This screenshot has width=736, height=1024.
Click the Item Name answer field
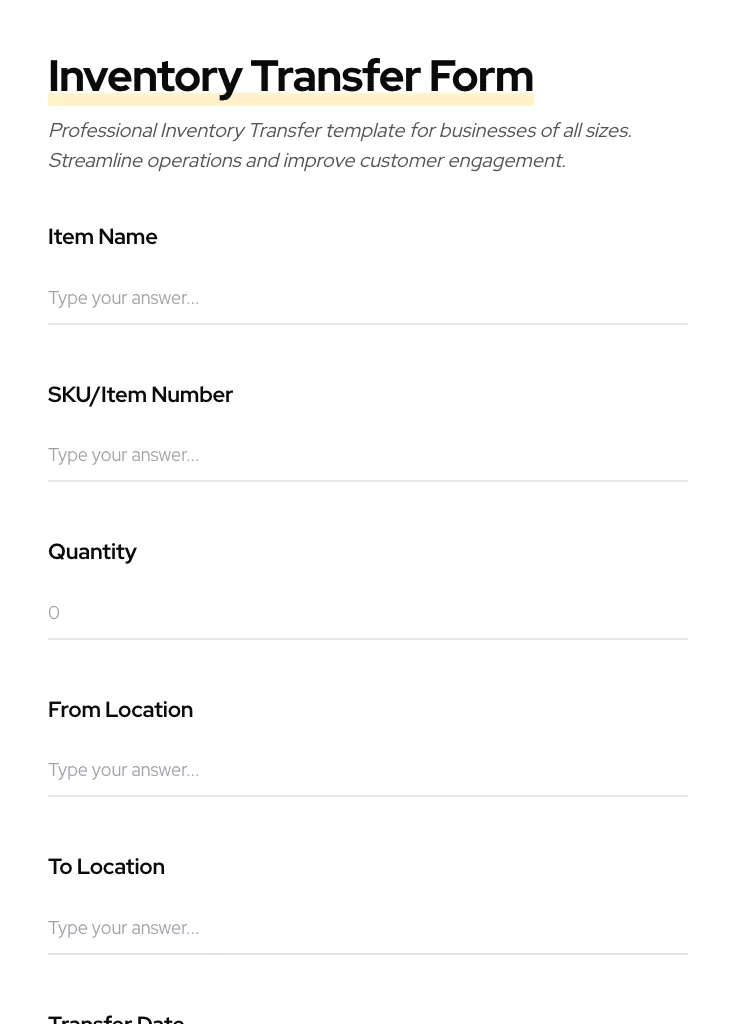point(367,298)
